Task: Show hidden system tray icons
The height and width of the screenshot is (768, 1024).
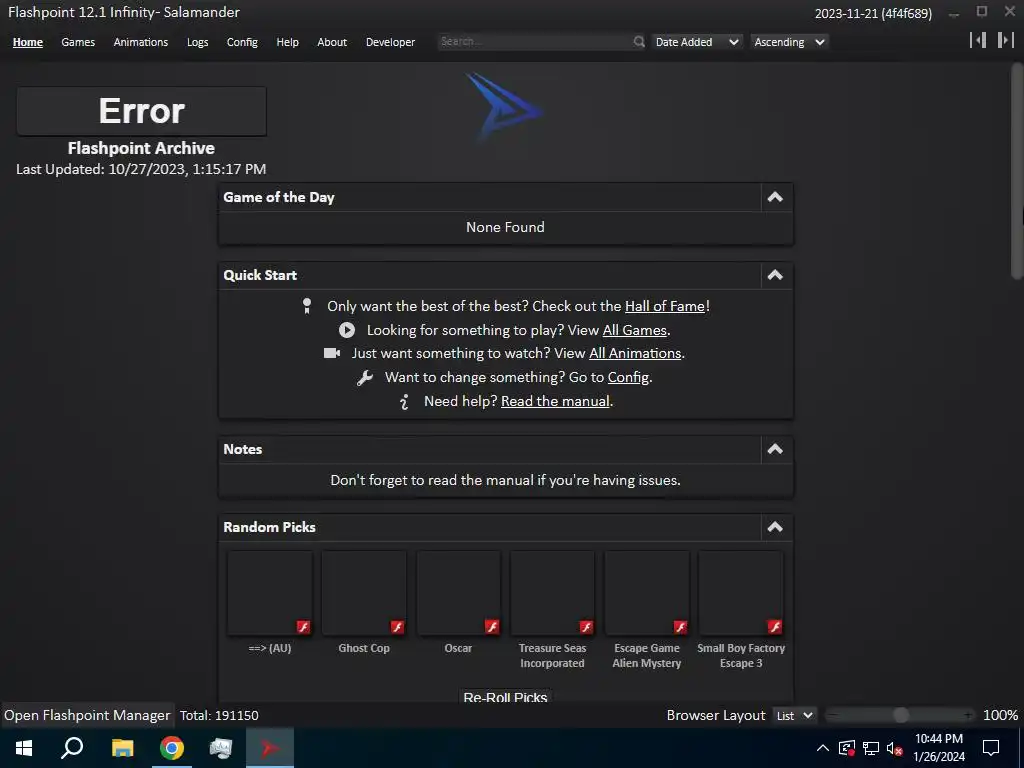Action: pyautogui.click(x=823, y=748)
